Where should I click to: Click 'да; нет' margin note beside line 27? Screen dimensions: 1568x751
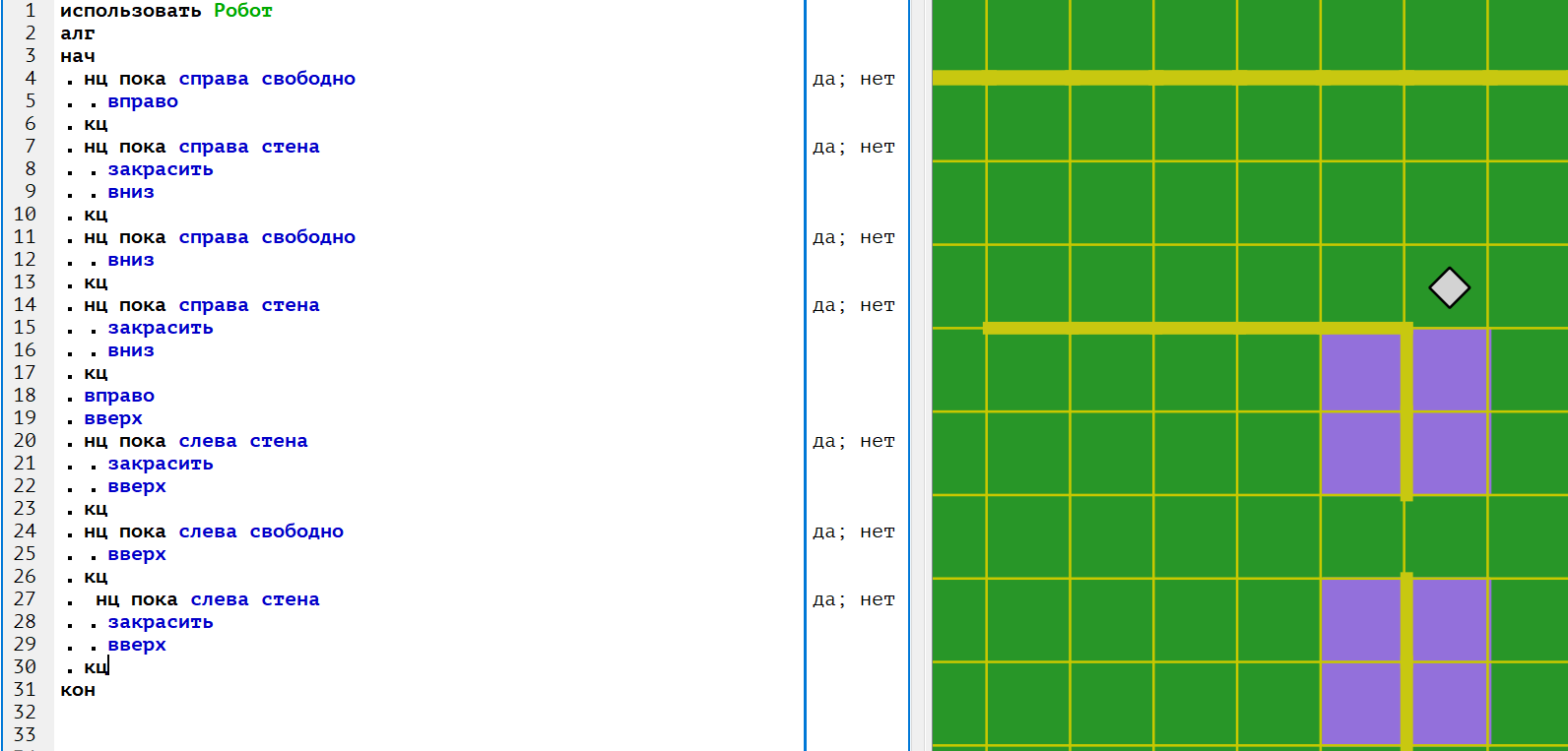point(853,599)
